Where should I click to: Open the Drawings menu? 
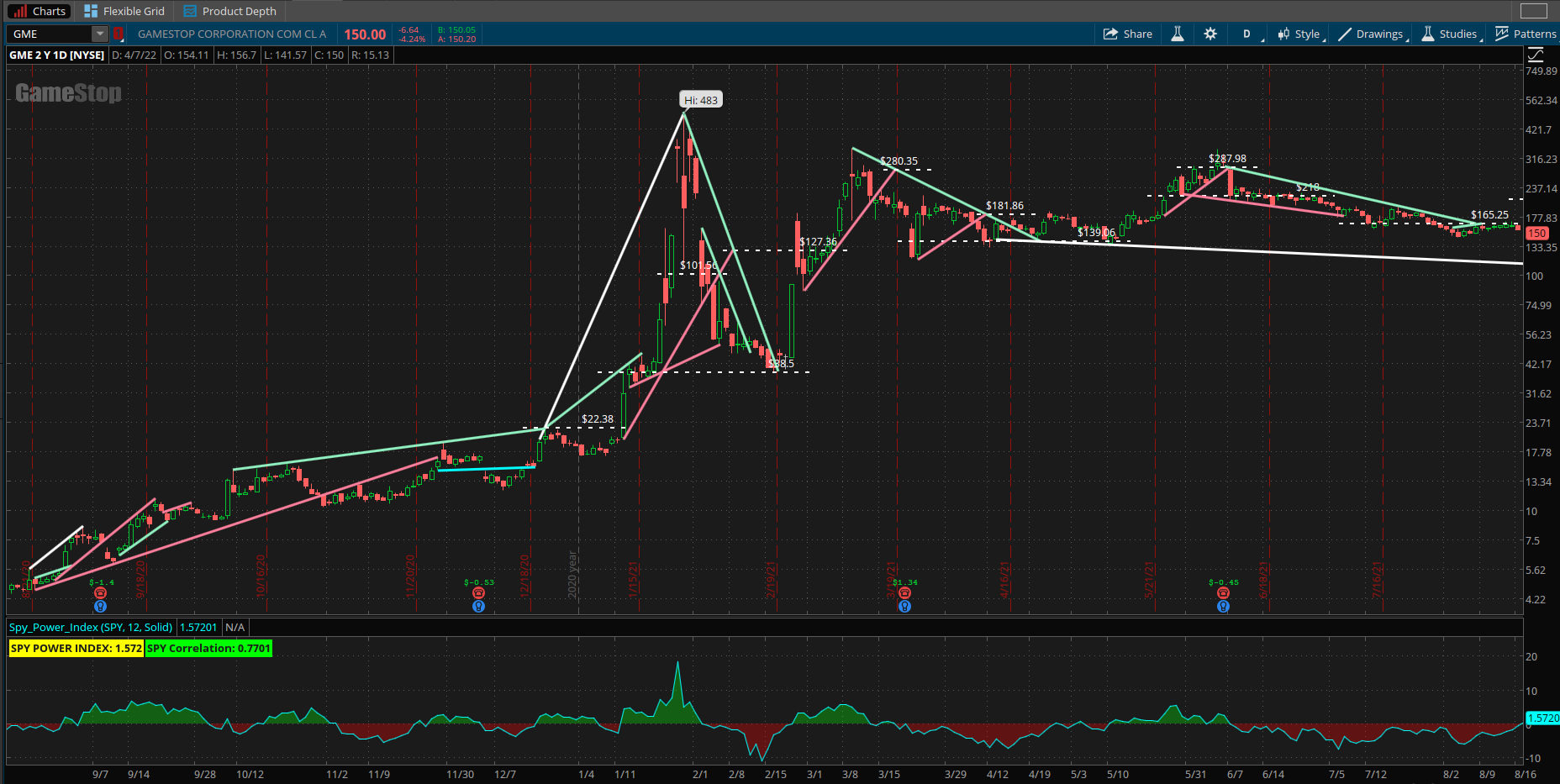[1373, 34]
